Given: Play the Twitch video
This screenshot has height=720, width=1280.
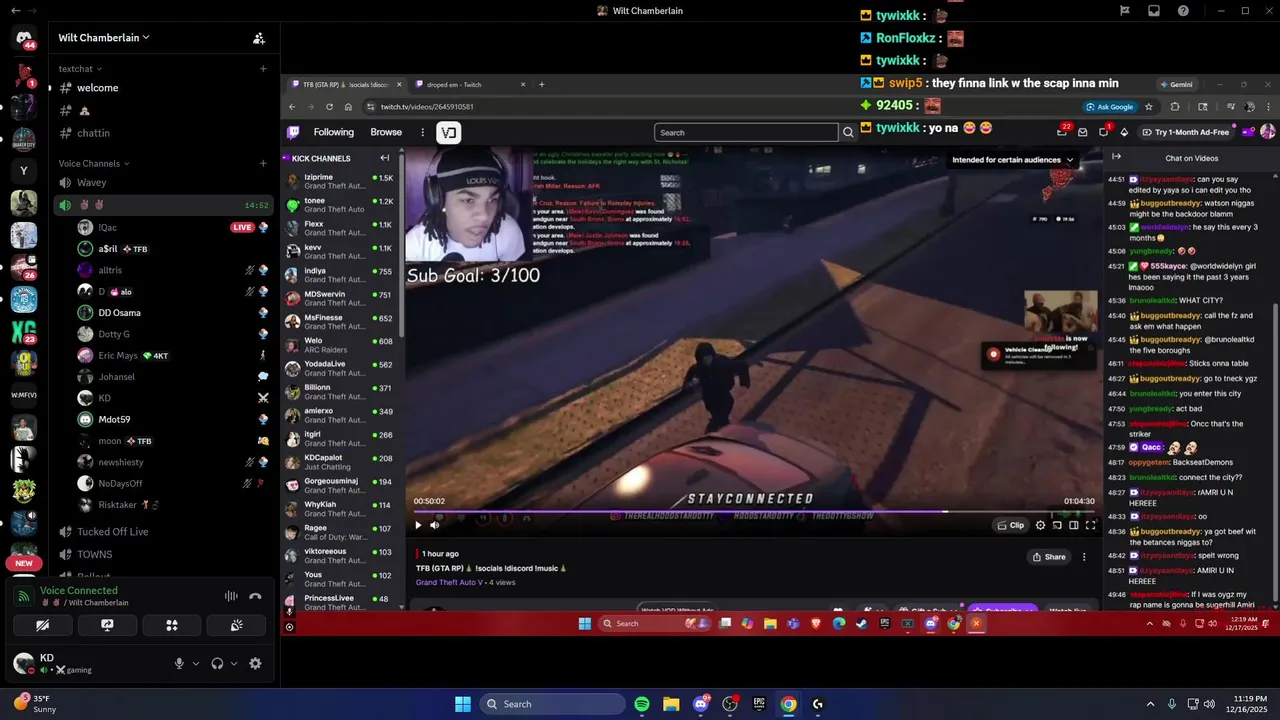Looking at the screenshot, I should coord(418,525).
